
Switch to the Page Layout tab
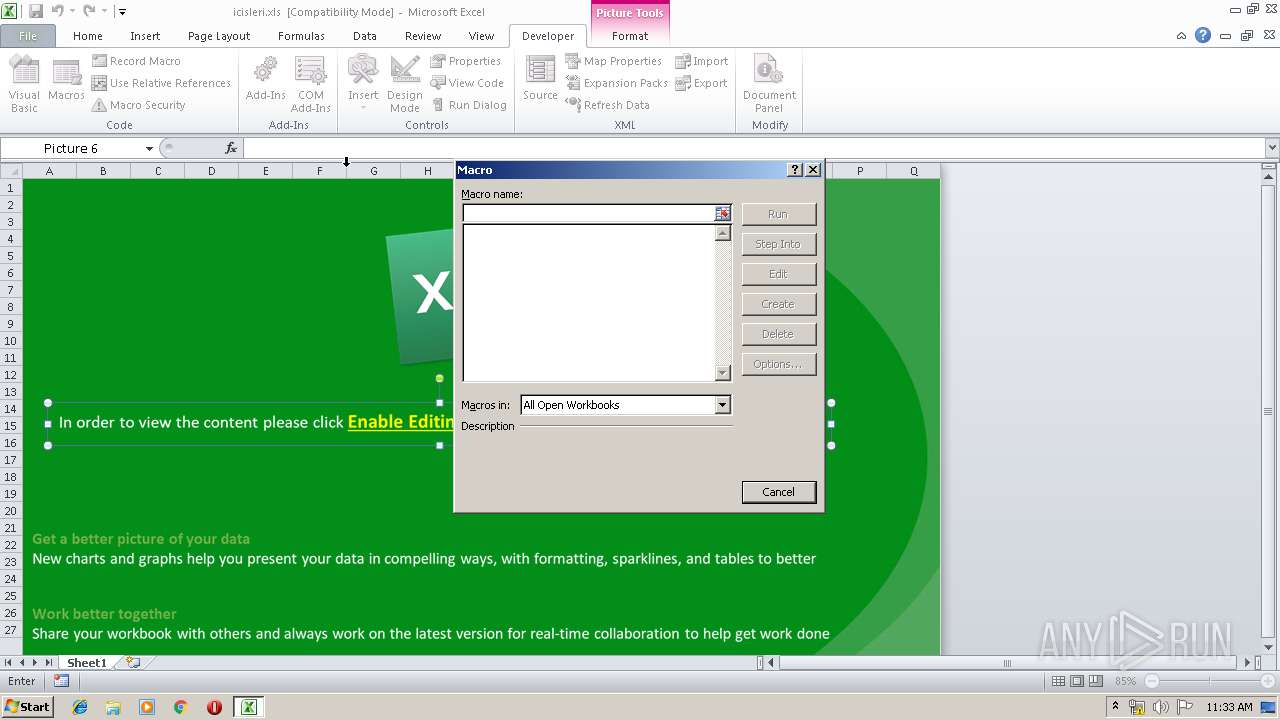(x=219, y=36)
